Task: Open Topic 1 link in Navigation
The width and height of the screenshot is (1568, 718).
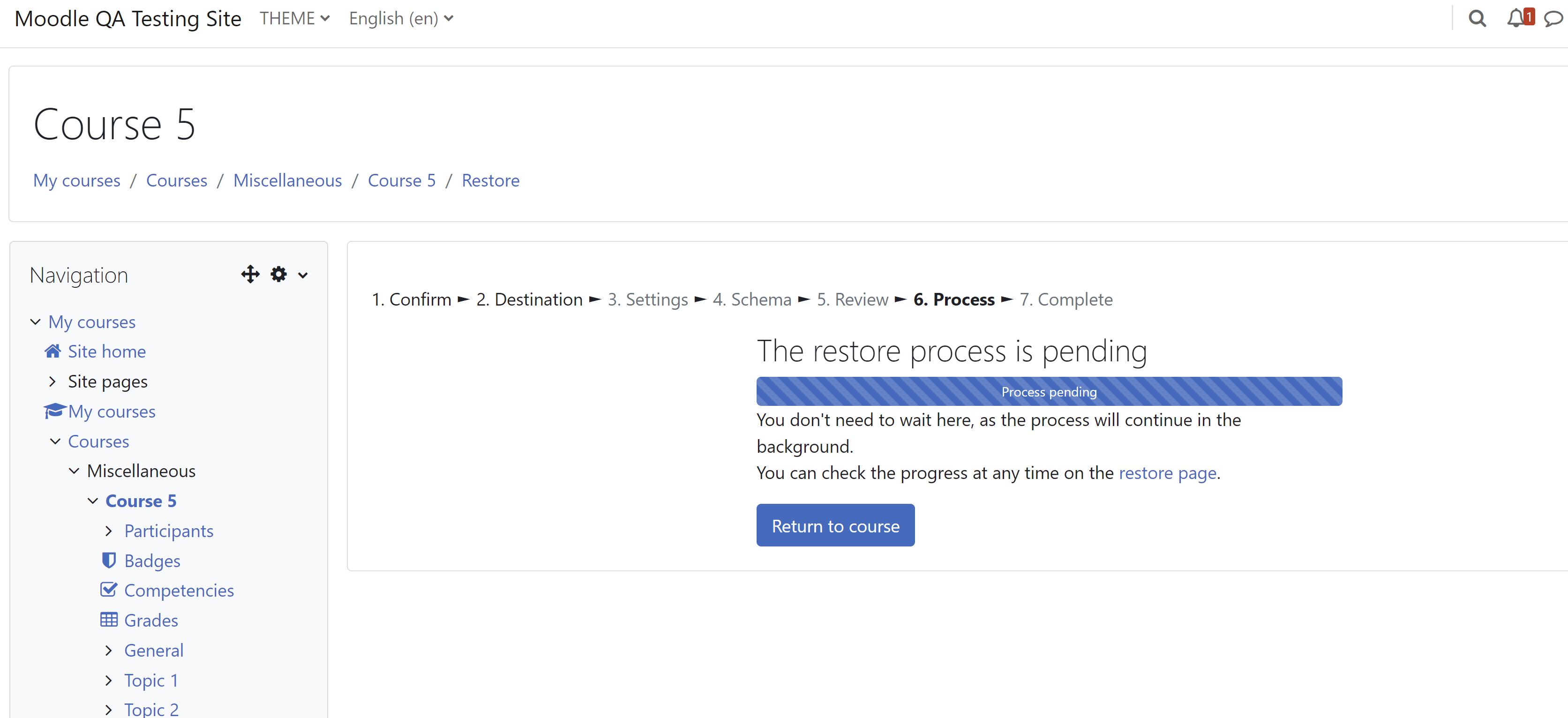Action: point(151,680)
